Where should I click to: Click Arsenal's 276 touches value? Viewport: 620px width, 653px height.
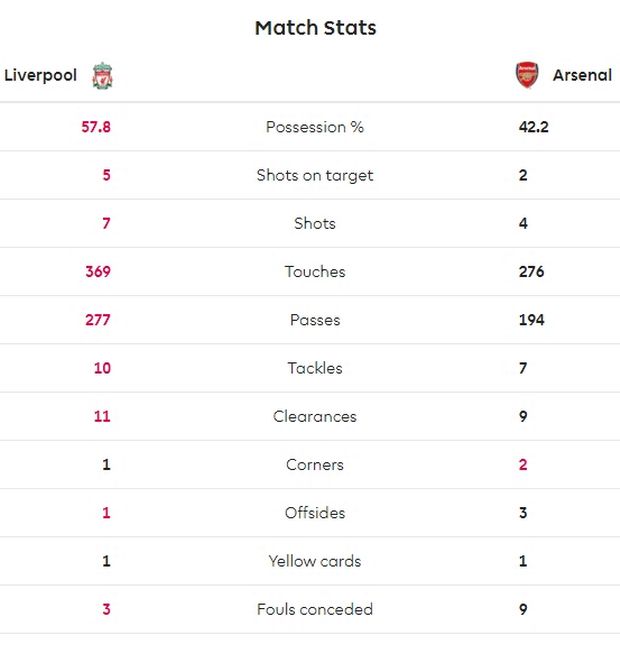[x=532, y=272]
